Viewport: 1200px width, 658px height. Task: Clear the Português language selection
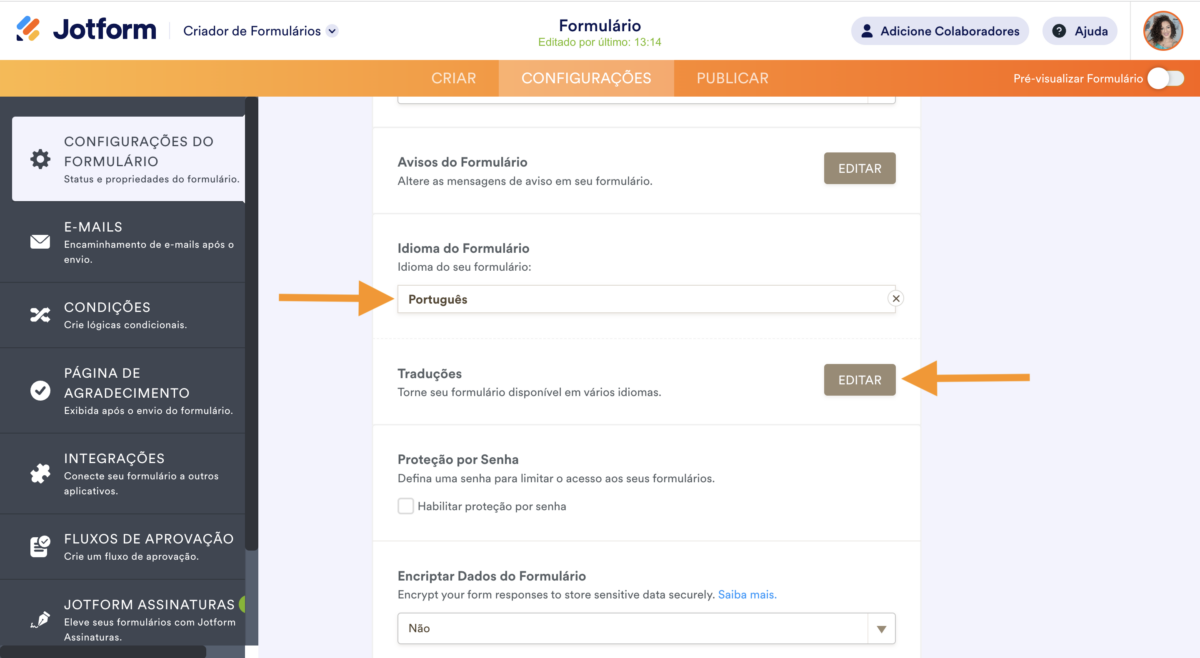(x=896, y=298)
